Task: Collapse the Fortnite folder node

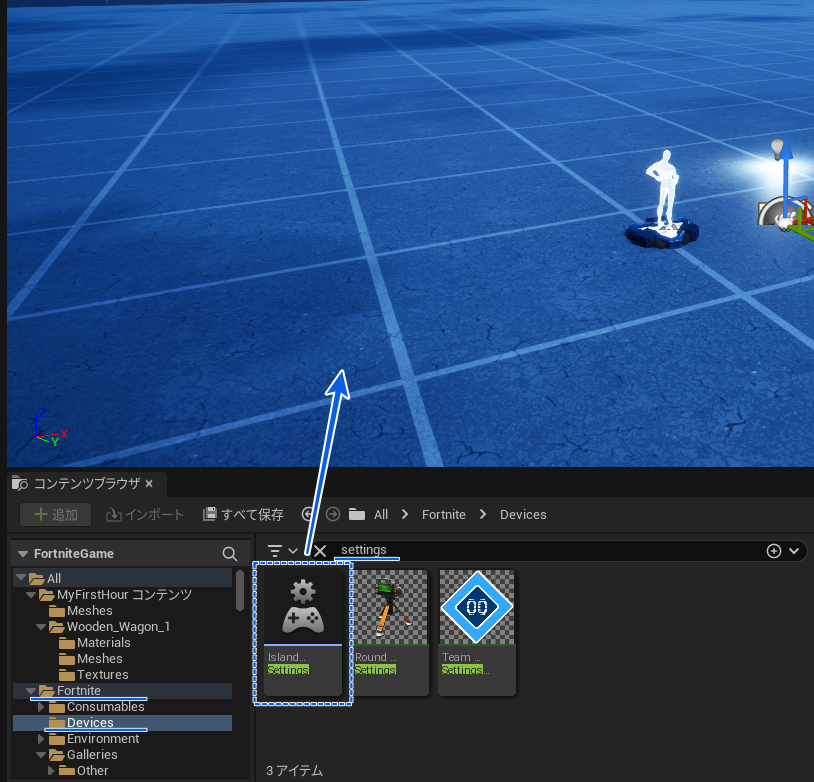Action: click(31, 691)
